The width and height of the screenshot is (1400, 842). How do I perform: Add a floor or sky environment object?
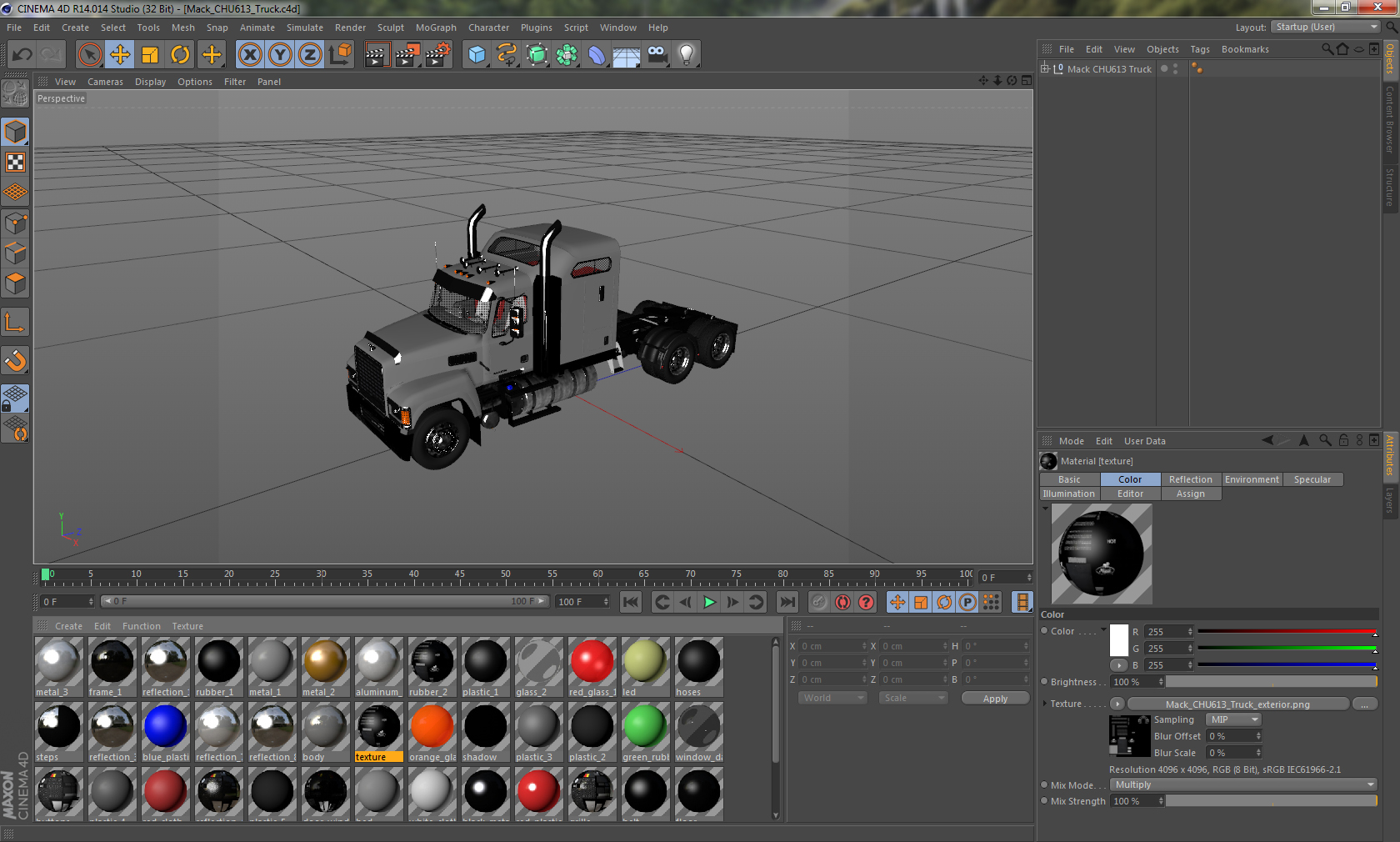626,55
